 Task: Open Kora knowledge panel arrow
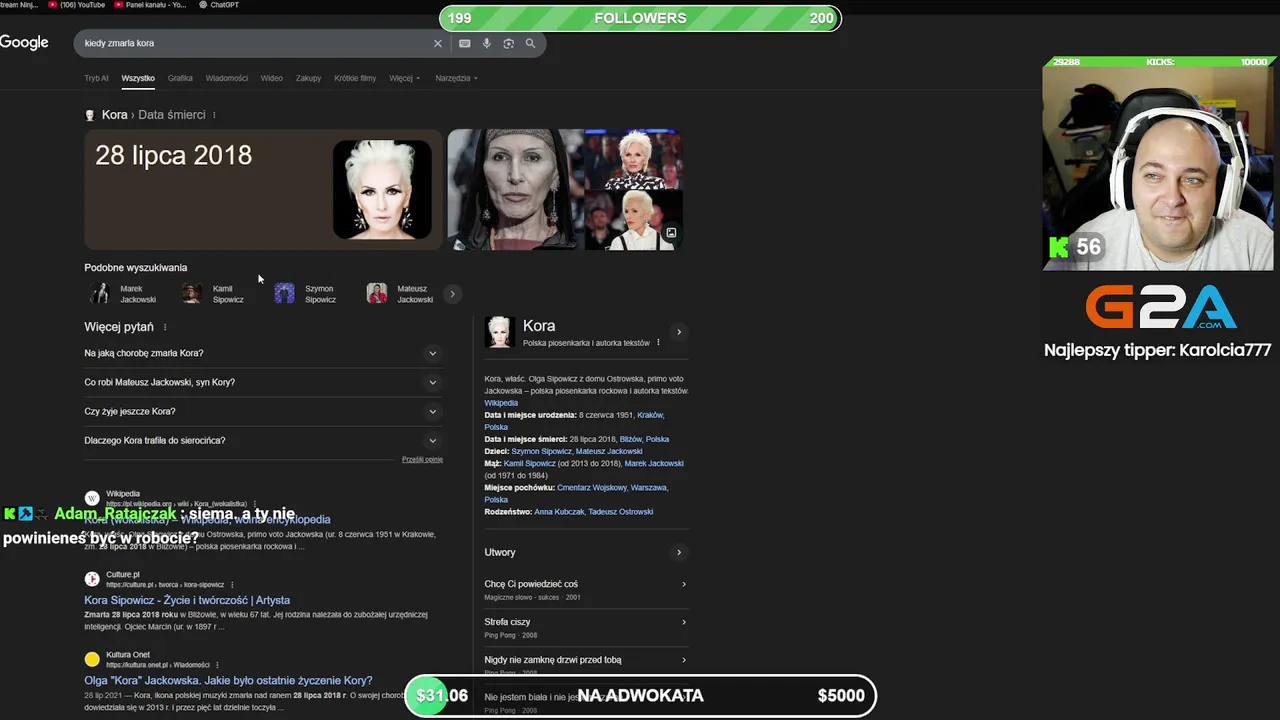click(x=679, y=332)
